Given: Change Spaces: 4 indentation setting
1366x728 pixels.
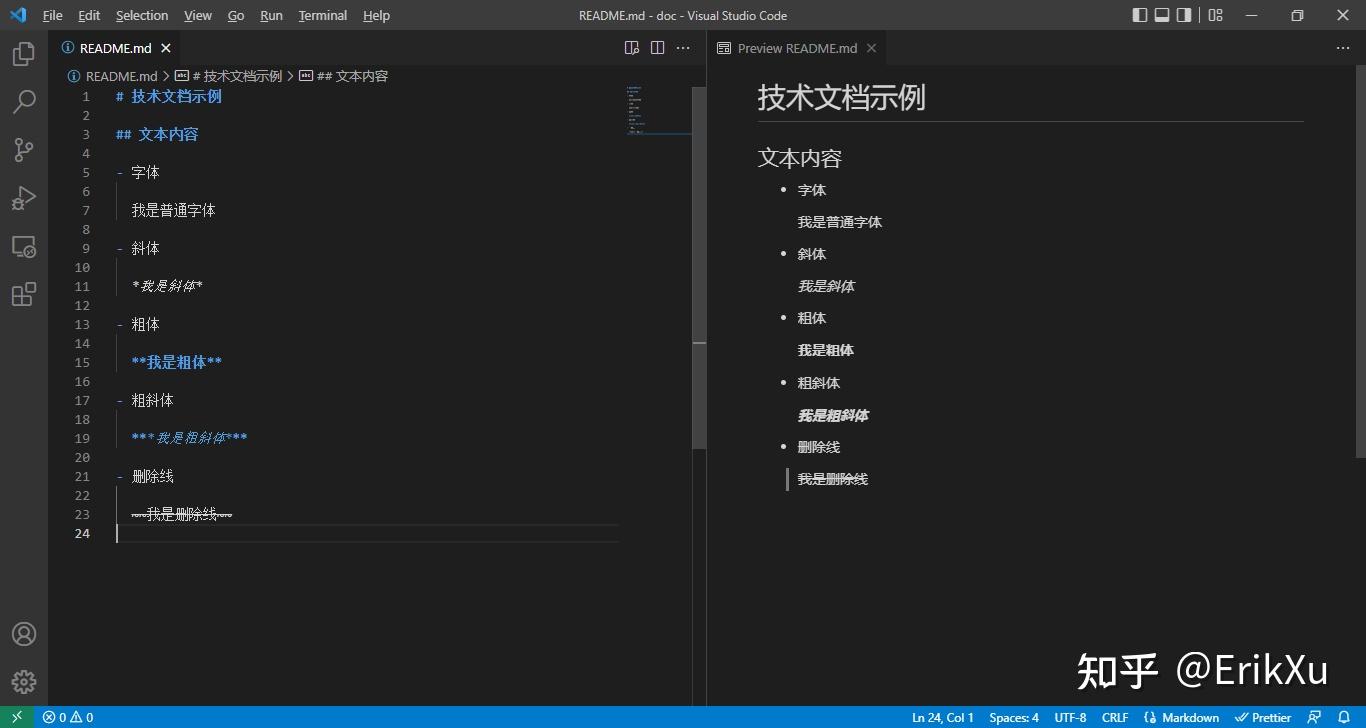Looking at the screenshot, I should pyautogui.click(x=1014, y=717).
